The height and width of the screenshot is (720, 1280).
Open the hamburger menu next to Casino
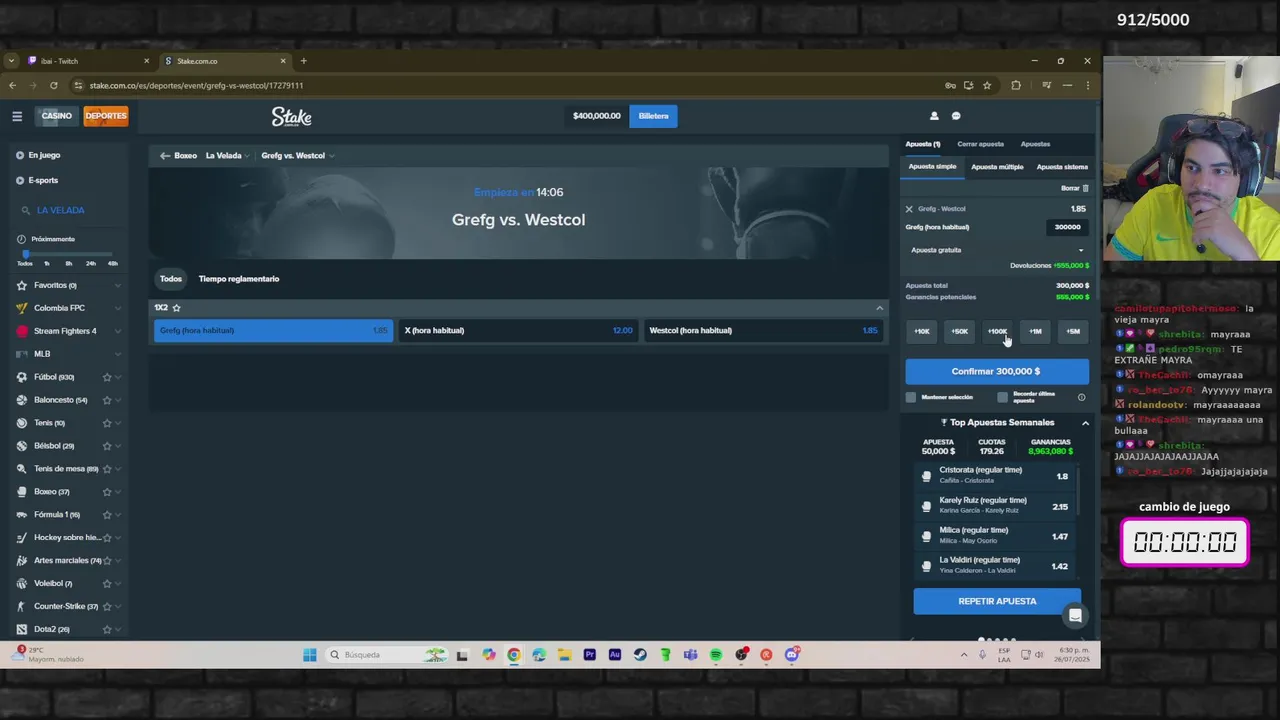tap(17, 116)
